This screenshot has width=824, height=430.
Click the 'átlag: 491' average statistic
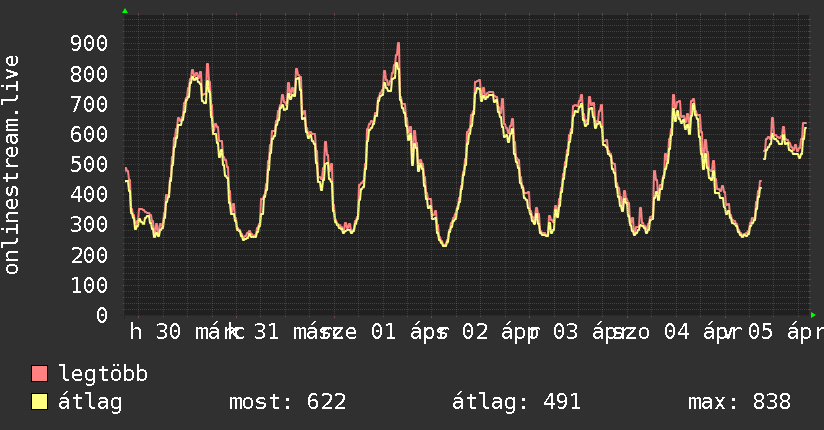[516, 402]
